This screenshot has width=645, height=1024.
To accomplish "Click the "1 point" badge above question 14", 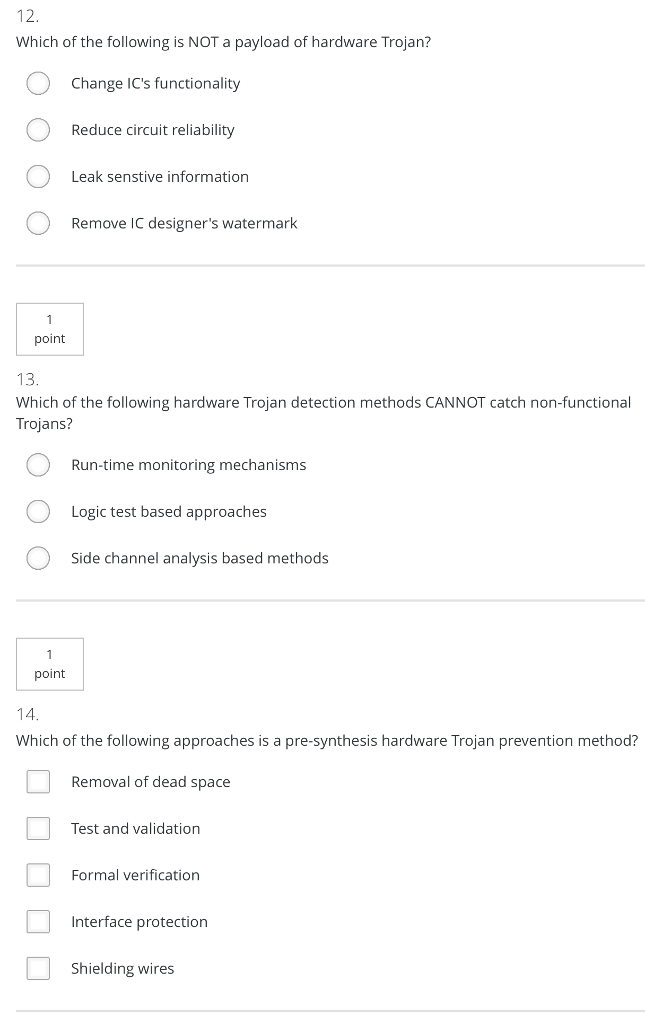I will click(x=49, y=664).
